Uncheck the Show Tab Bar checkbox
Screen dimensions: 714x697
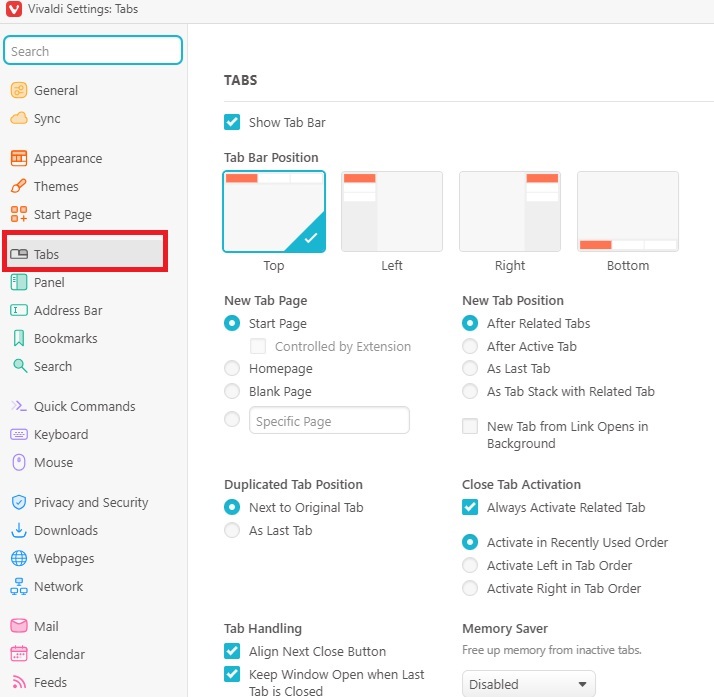[x=232, y=122]
